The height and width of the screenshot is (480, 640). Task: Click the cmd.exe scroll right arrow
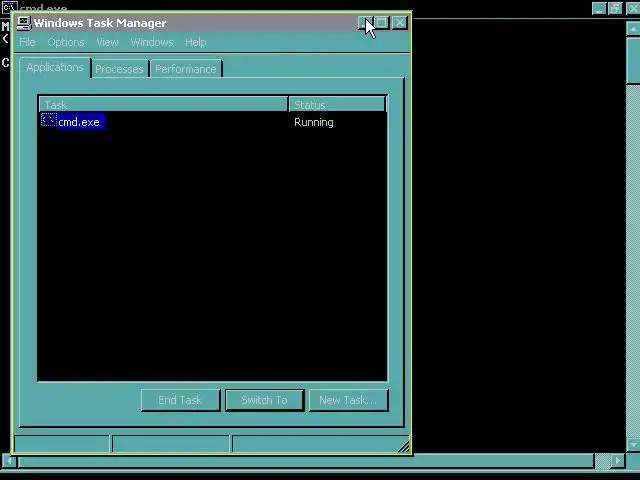click(x=618, y=461)
